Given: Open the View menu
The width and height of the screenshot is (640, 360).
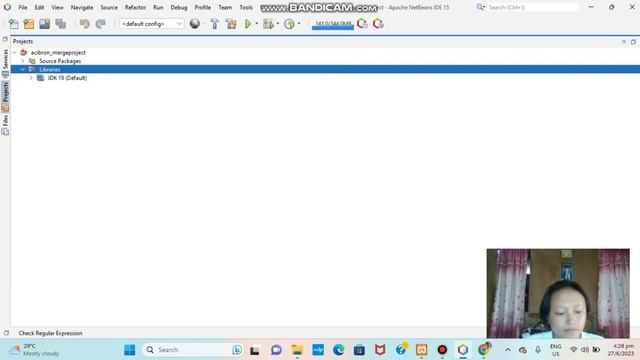Looking at the screenshot, I should pyautogui.click(x=58, y=7).
